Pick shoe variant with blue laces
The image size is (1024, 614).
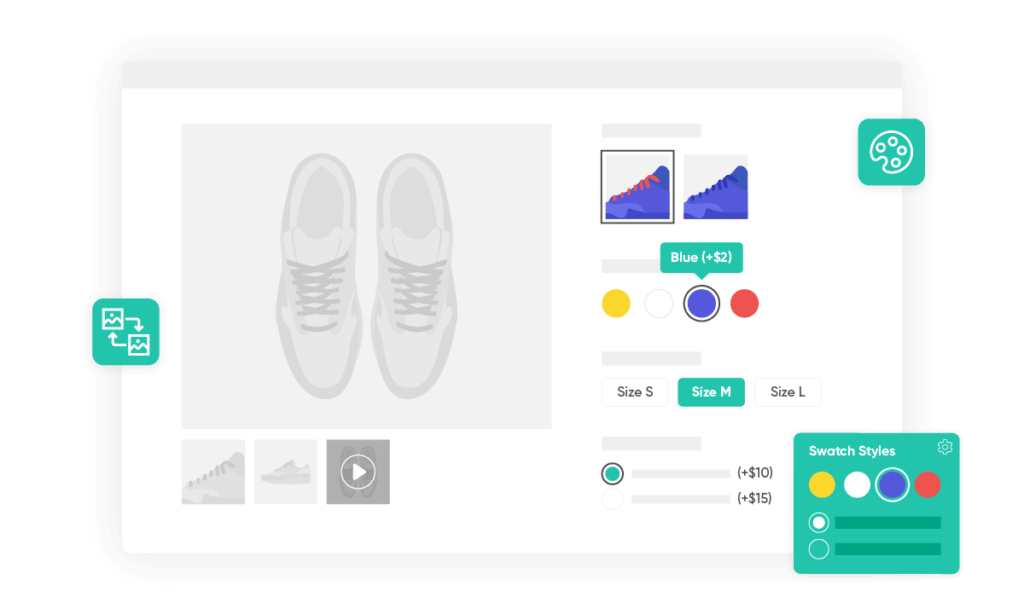coord(716,187)
